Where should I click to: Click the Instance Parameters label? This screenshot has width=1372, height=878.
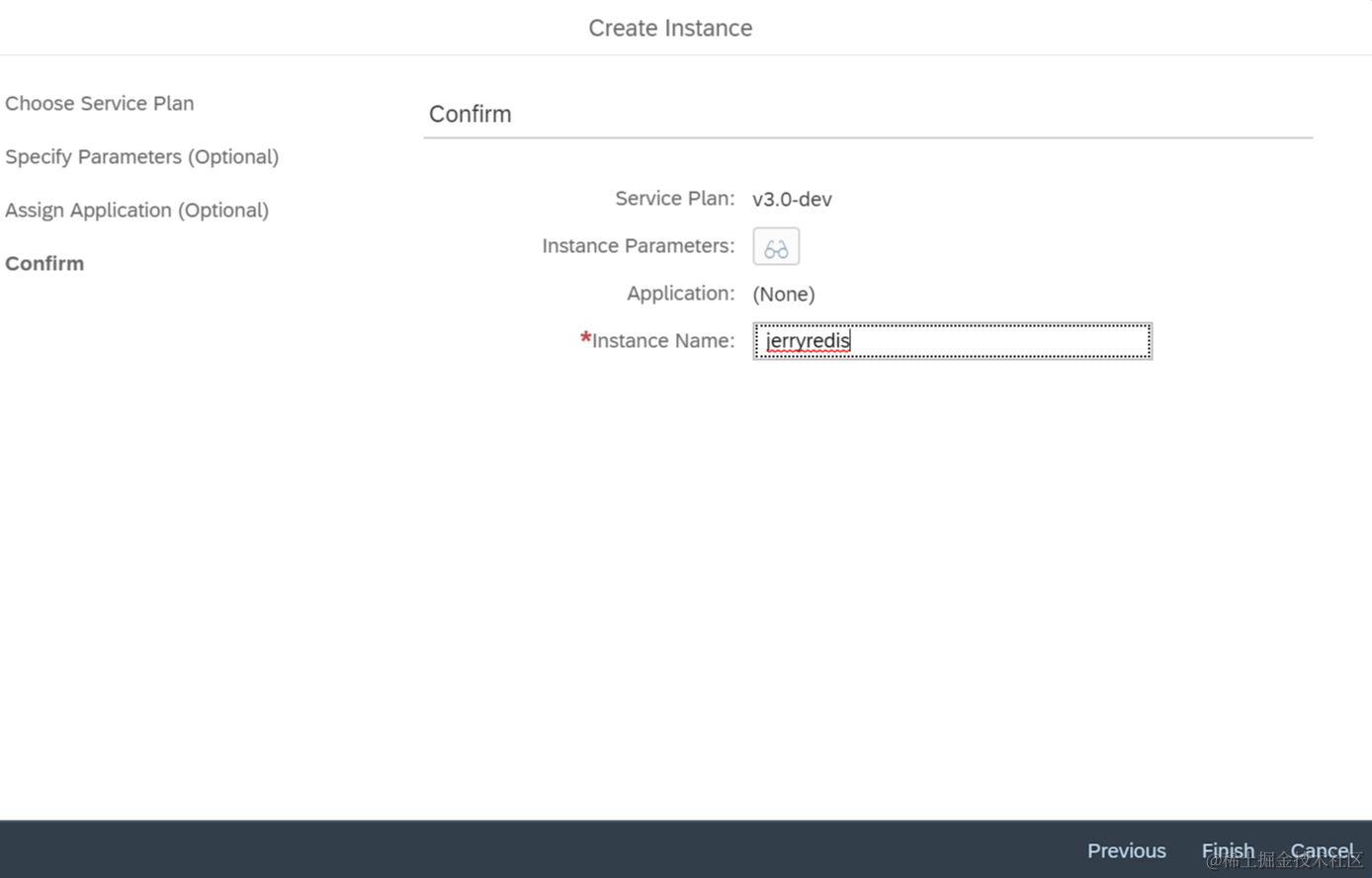click(639, 245)
